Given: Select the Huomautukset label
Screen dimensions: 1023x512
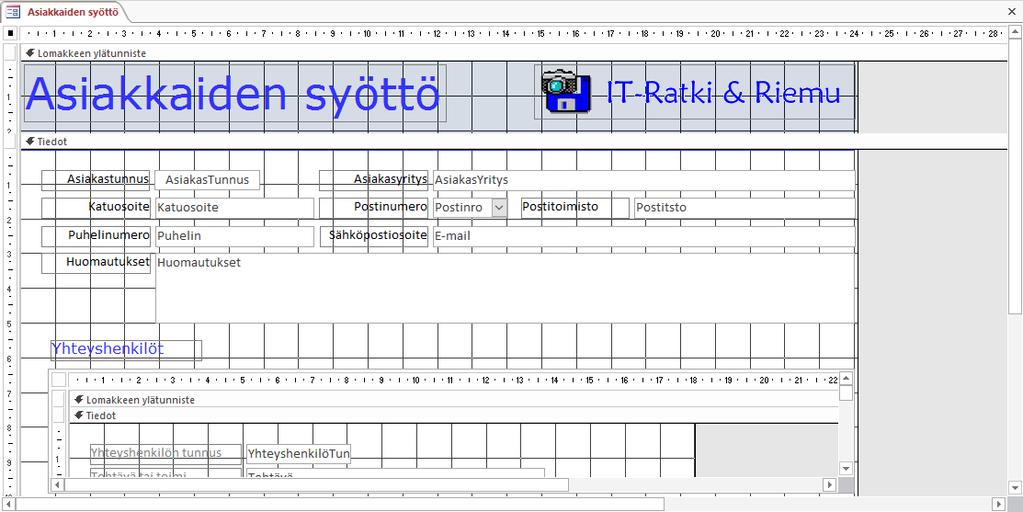Looking at the screenshot, I should coord(96,264).
